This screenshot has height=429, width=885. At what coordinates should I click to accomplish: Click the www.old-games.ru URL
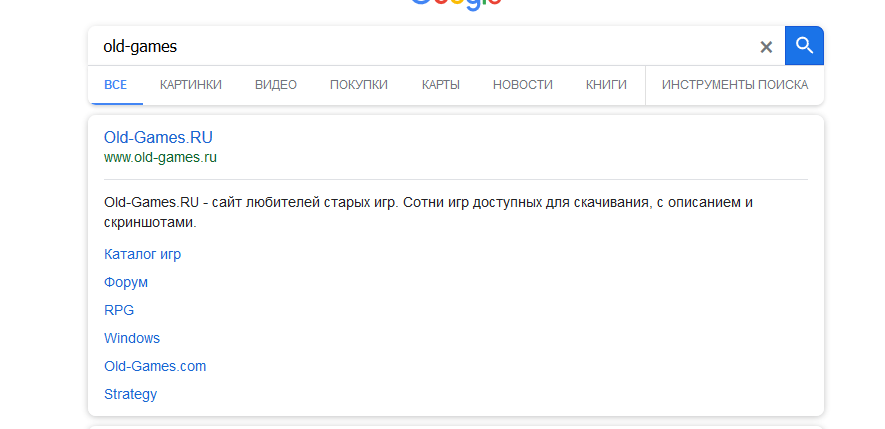point(160,158)
